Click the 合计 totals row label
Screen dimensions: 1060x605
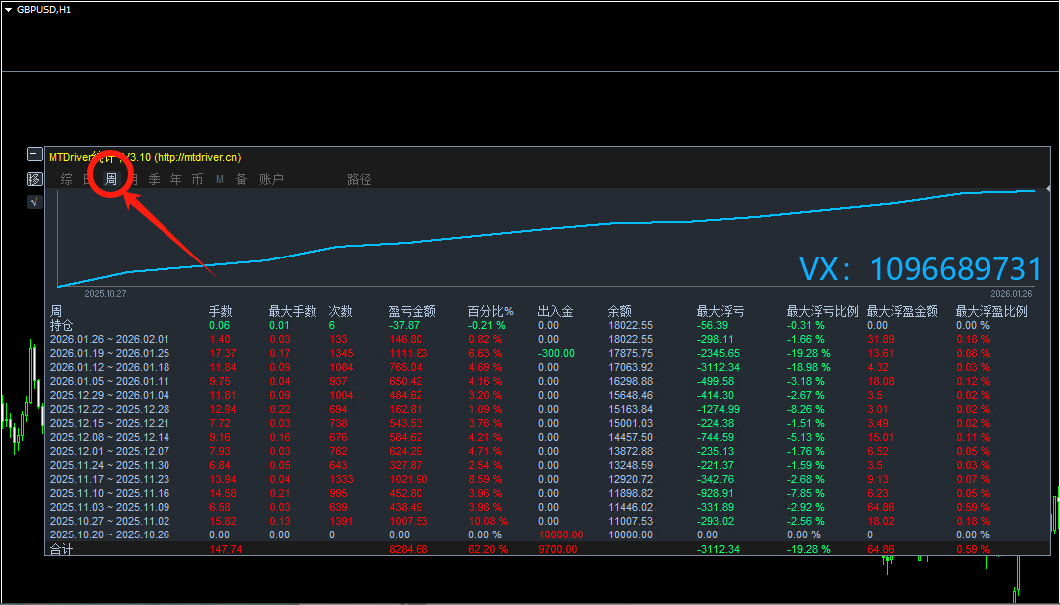pyautogui.click(x=62, y=549)
